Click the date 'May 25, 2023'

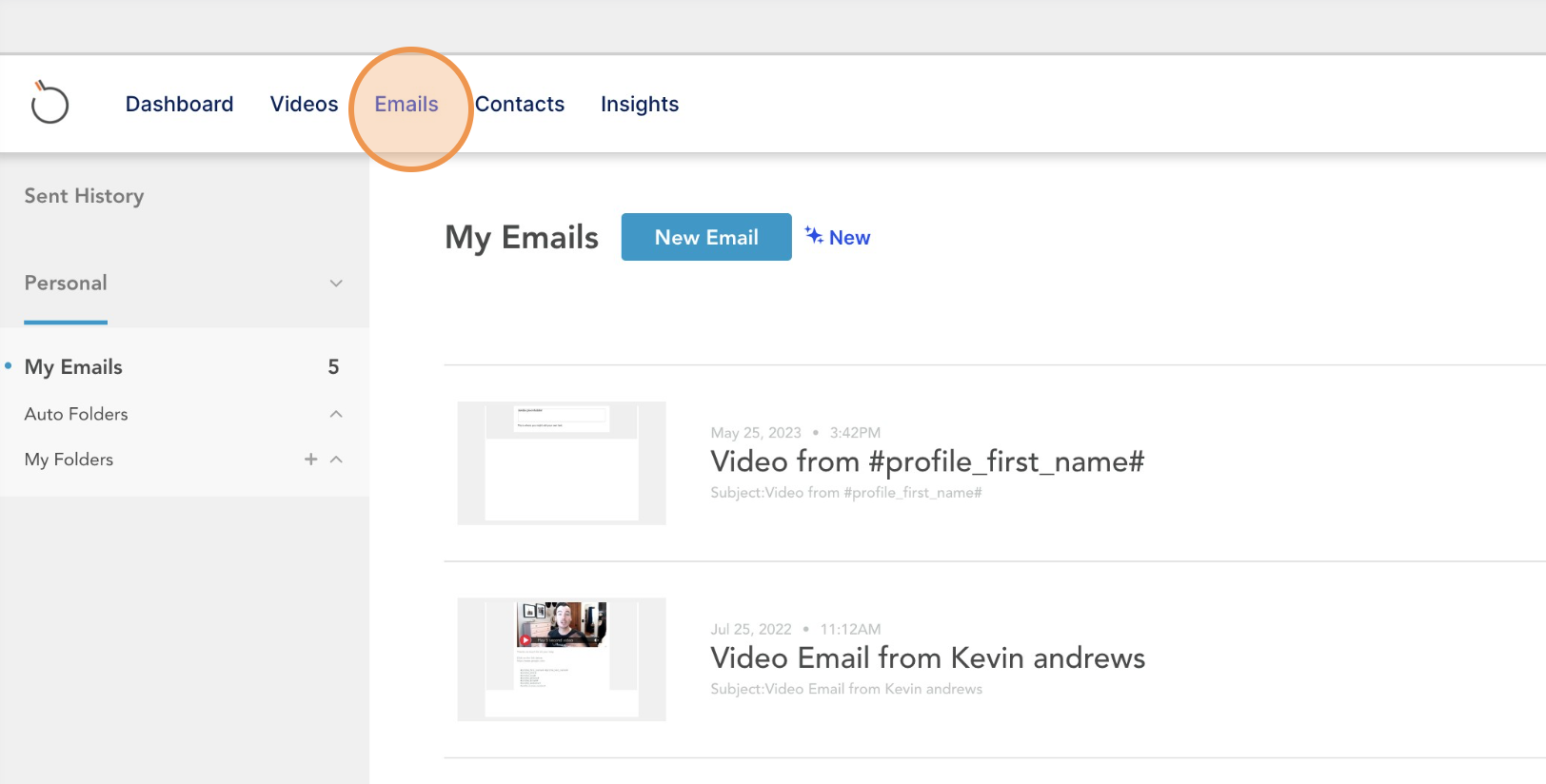pos(756,433)
